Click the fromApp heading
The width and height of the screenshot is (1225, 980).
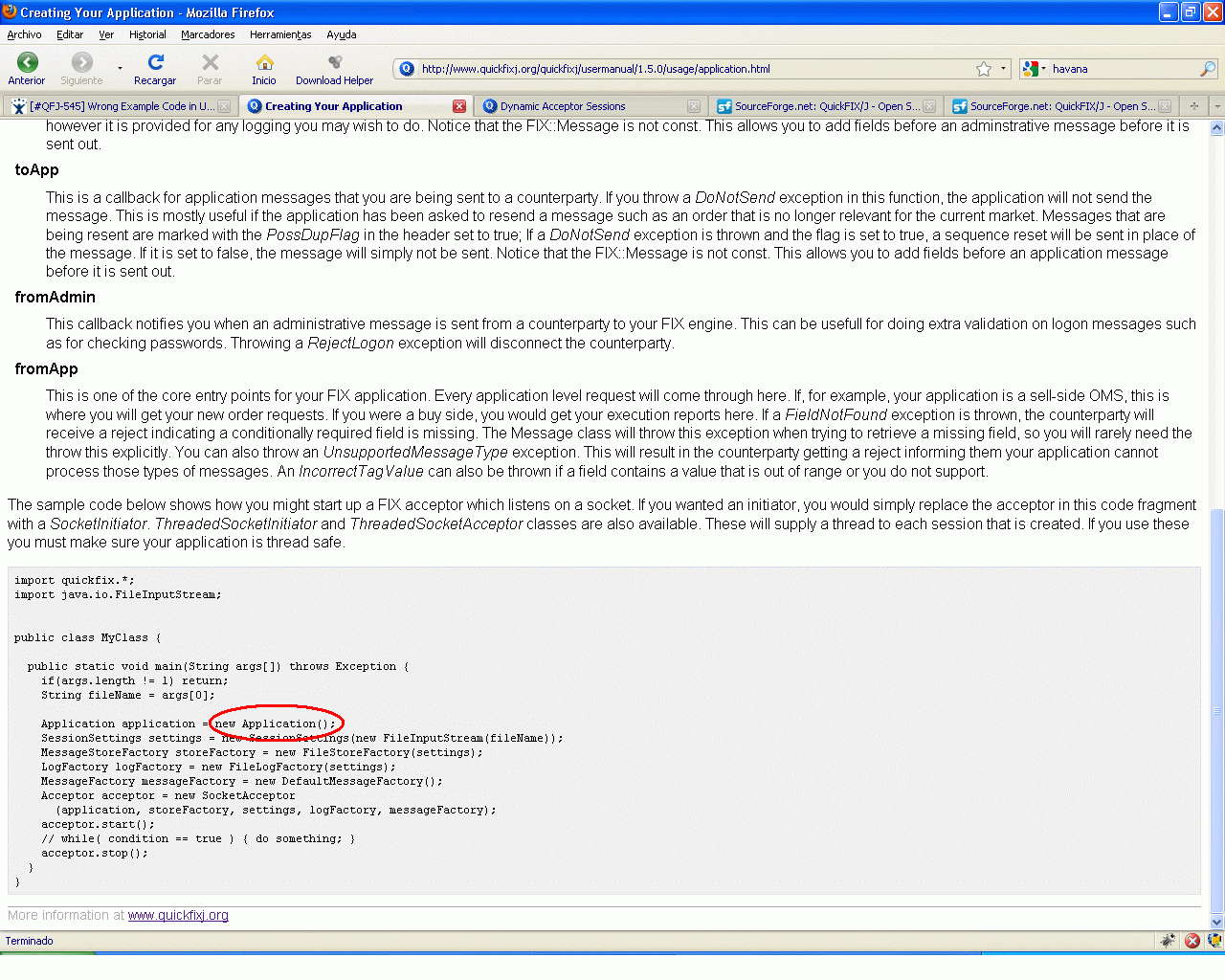[47, 369]
